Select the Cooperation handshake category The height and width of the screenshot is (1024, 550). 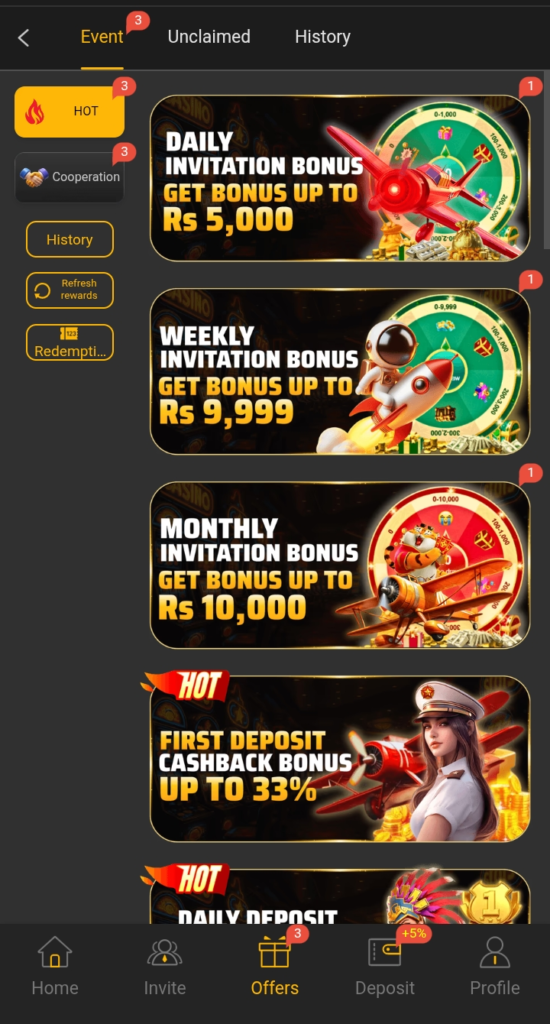pyautogui.click(x=69, y=177)
